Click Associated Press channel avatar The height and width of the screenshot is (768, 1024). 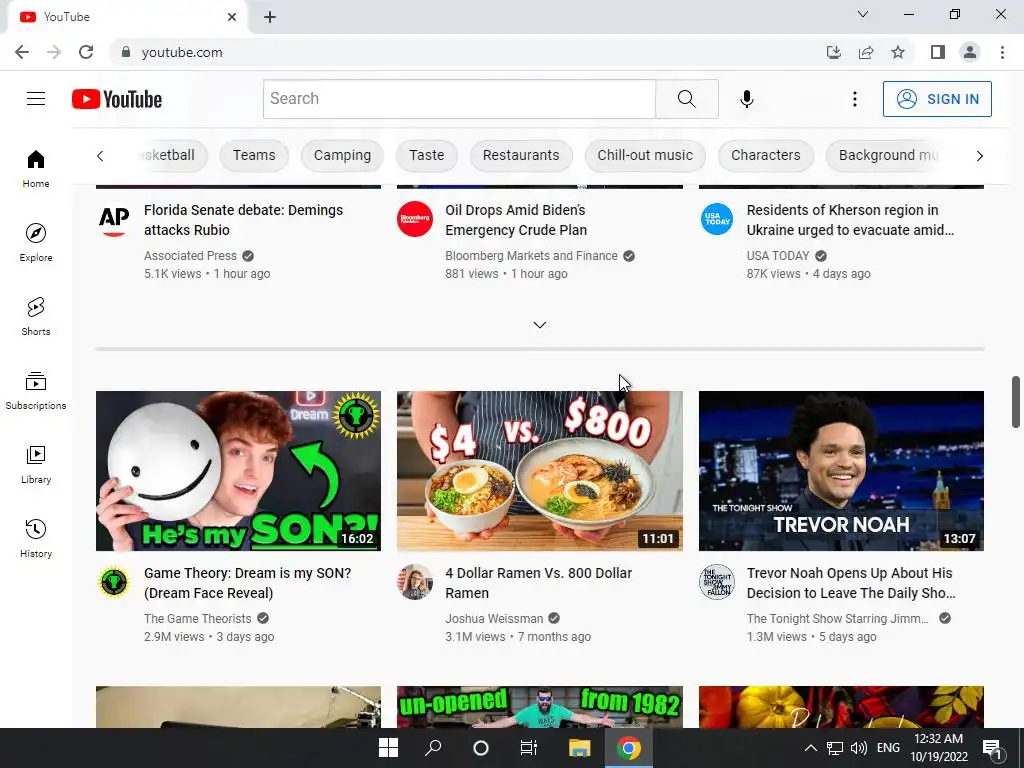(114, 220)
